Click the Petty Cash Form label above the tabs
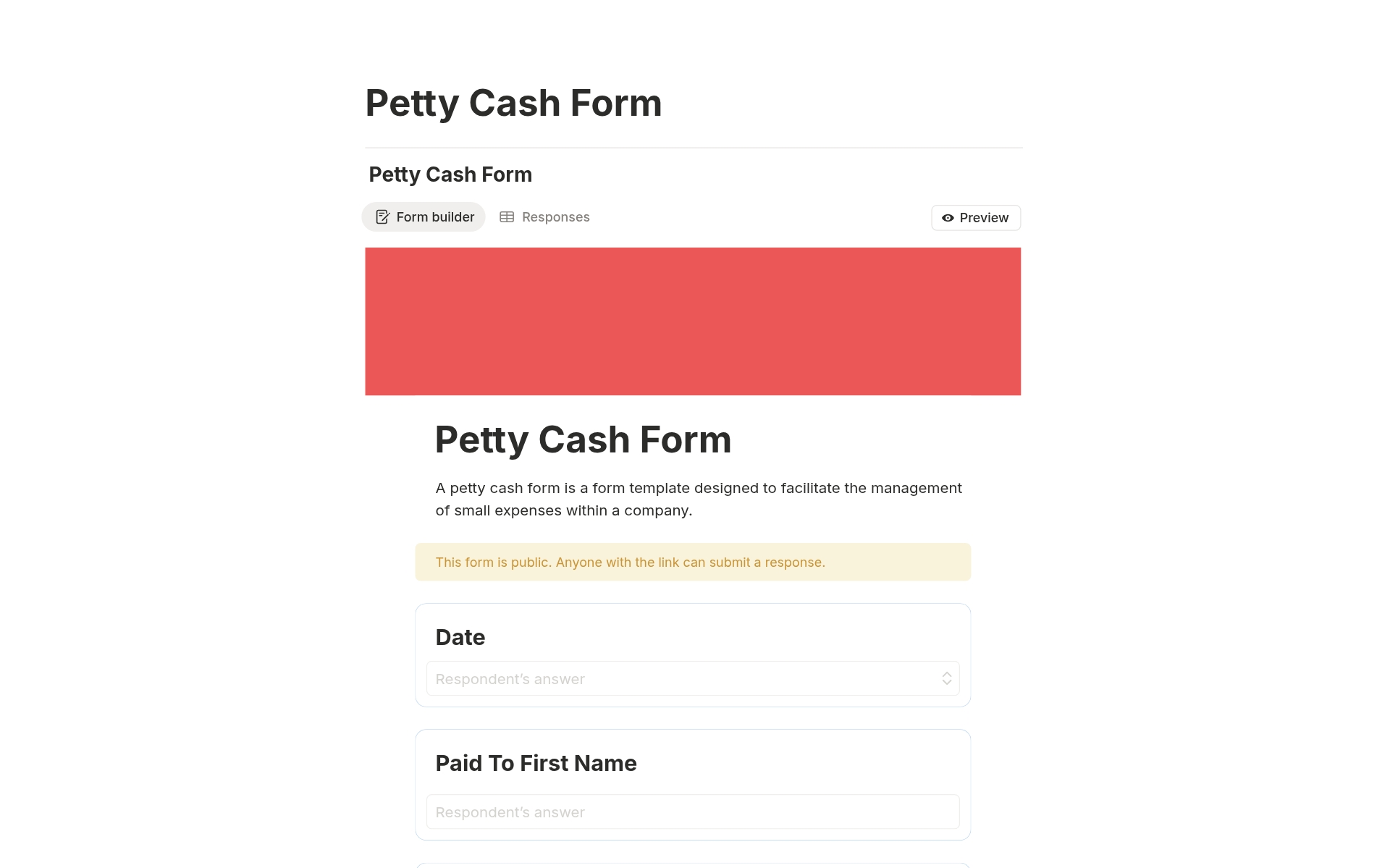 (450, 174)
